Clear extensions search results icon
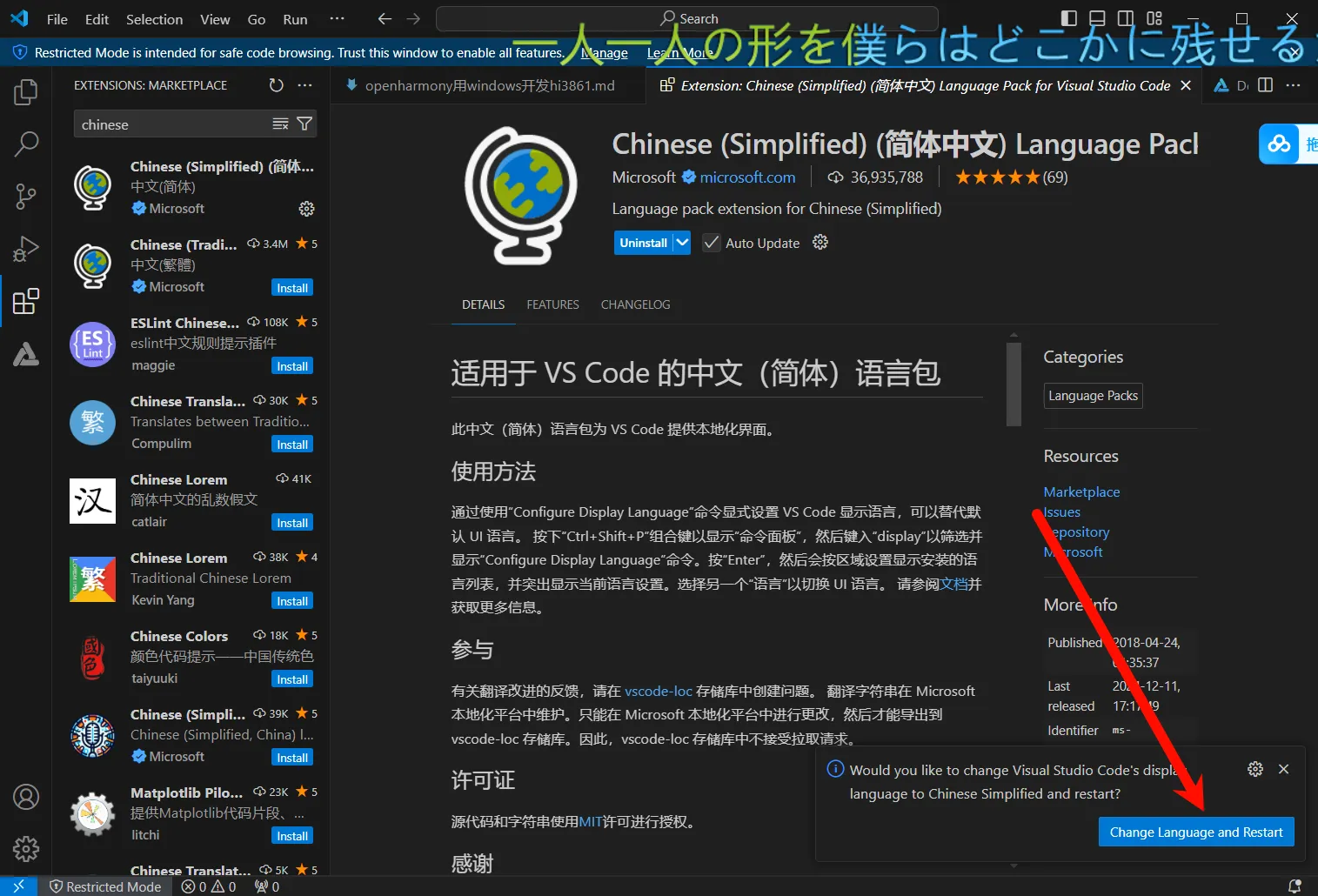Image resolution: width=1318 pixels, height=896 pixels. pyautogui.click(x=280, y=124)
